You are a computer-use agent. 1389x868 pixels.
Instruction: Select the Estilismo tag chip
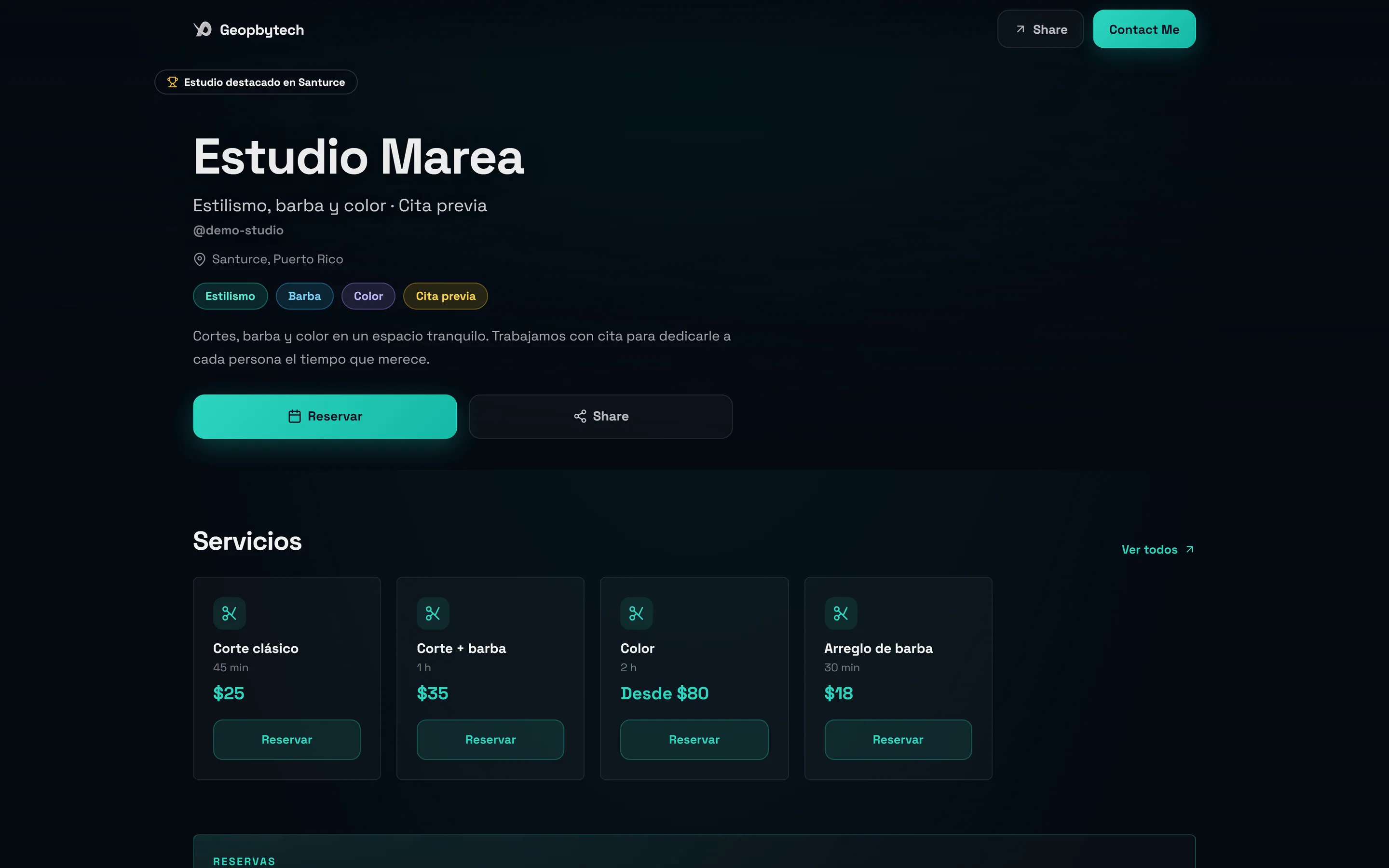[230, 296]
